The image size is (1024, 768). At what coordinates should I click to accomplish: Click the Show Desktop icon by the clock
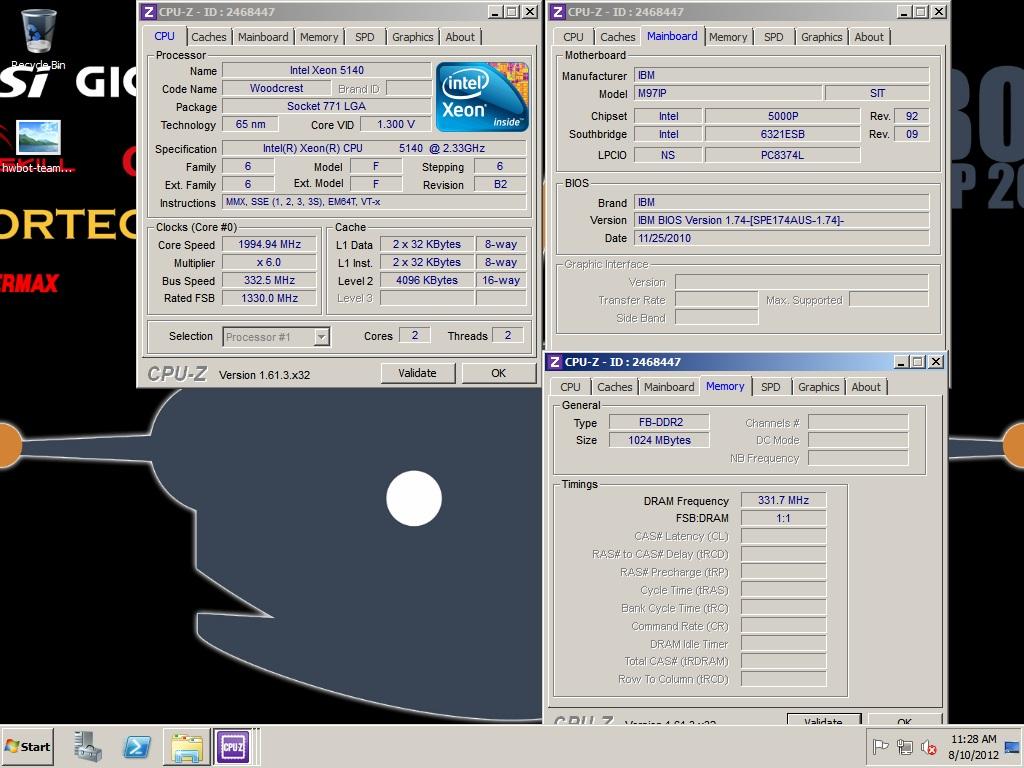1013,747
